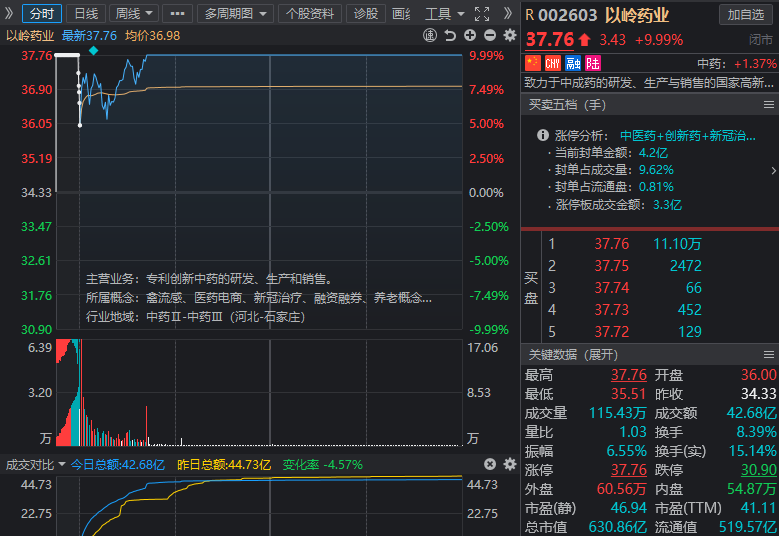The image size is (779, 536).
Task: Click the undo arrow icon above chart
Action: (450, 35)
